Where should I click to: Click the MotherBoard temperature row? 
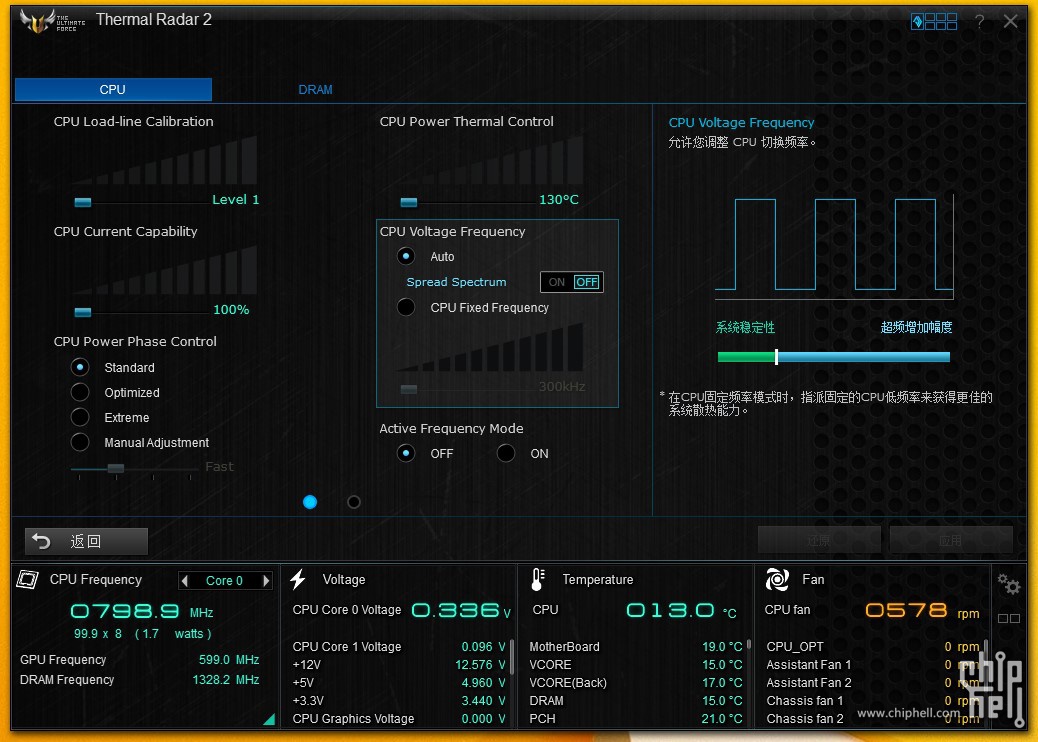pos(636,647)
